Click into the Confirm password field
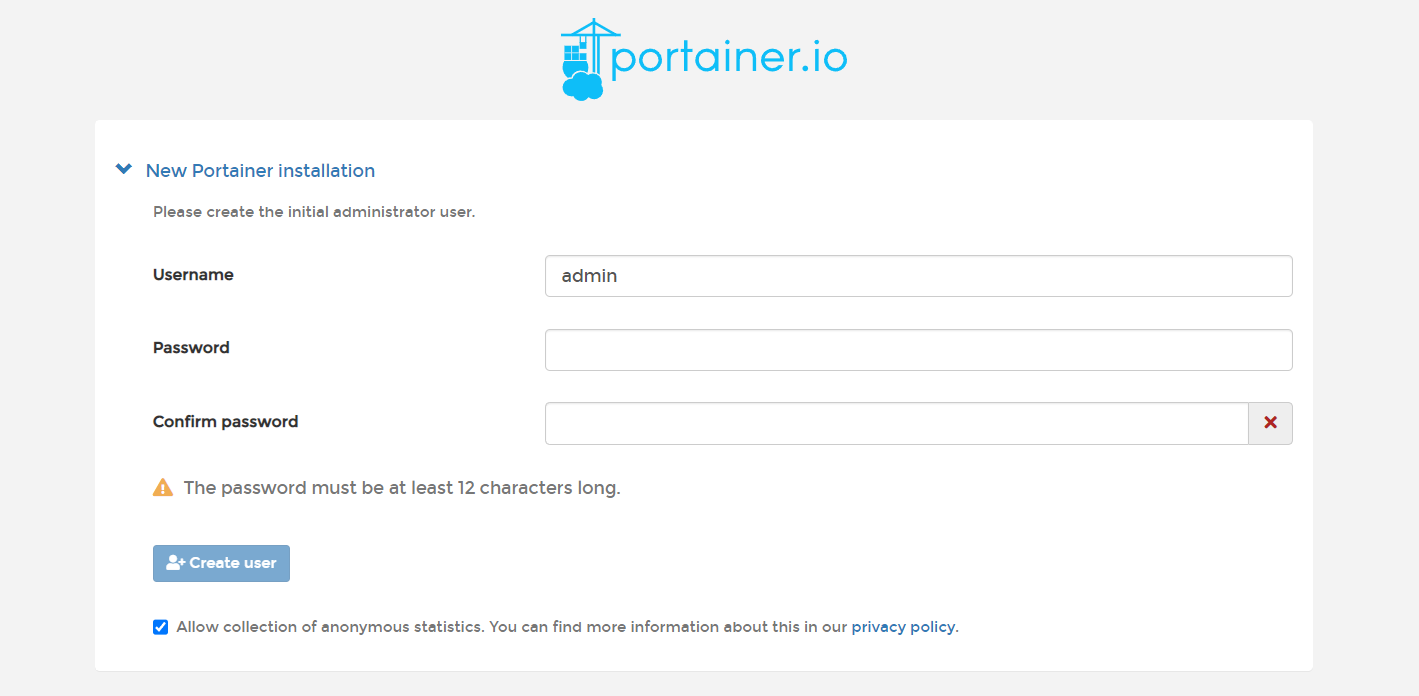Screen dimensions: 1419x696 pyautogui.click(x=896, y=424)
